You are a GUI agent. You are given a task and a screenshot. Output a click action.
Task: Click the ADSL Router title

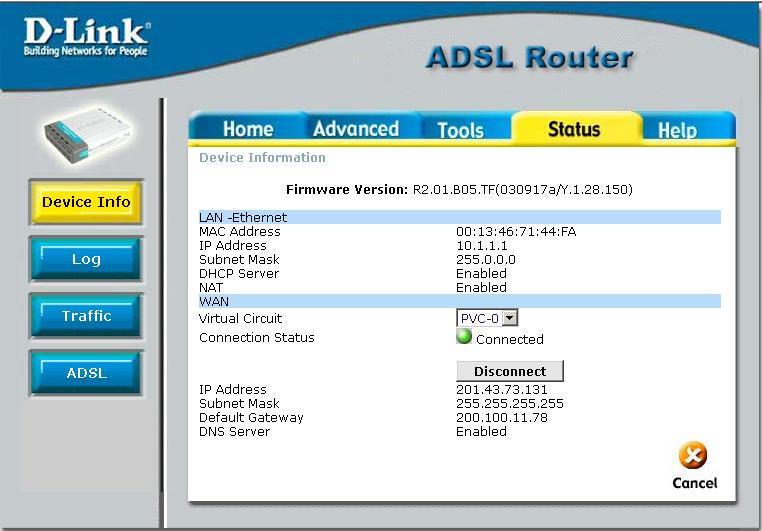(x=530, y=57)
